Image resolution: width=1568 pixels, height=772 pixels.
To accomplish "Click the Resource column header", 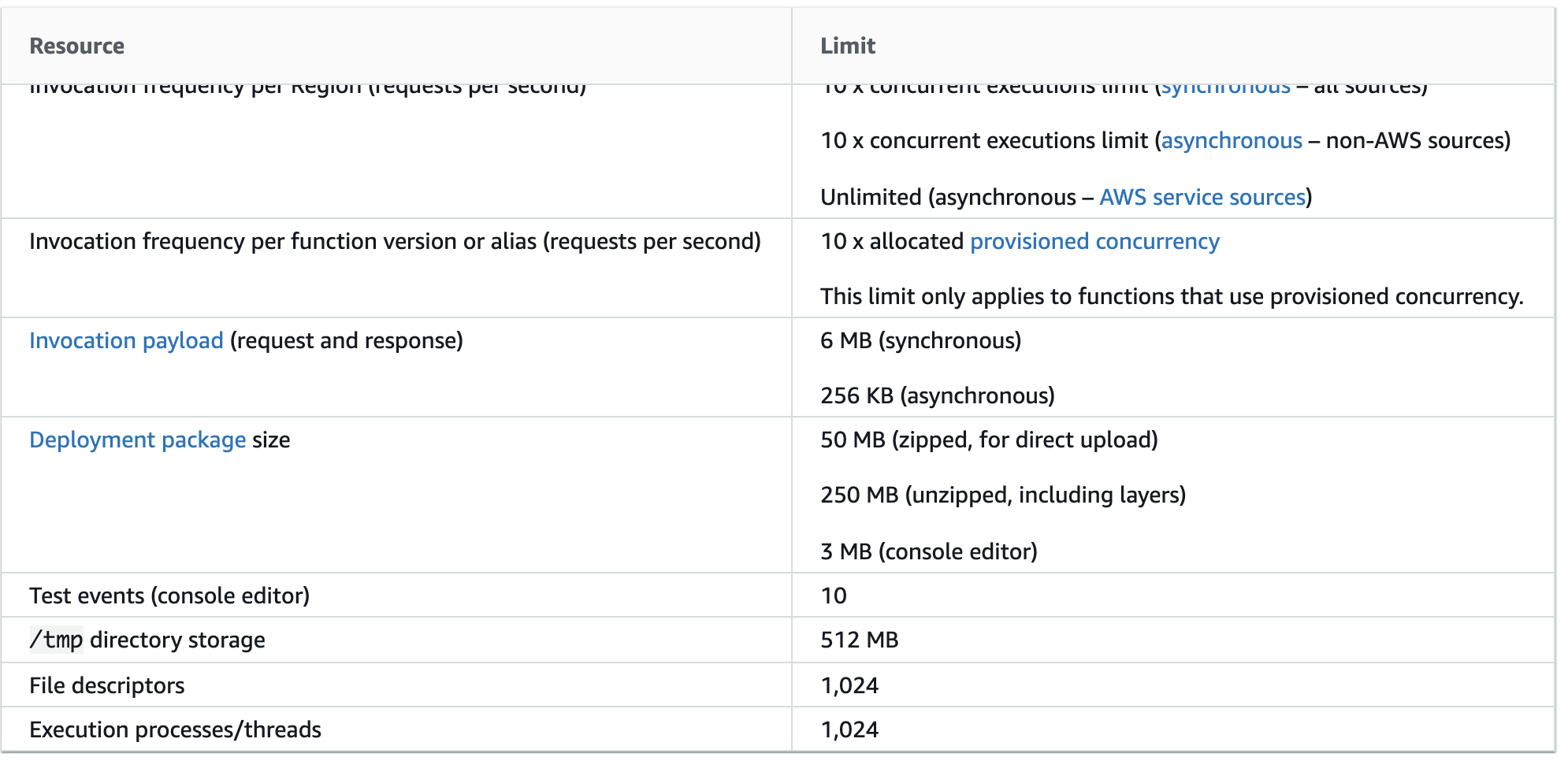I will coord(77,46).
